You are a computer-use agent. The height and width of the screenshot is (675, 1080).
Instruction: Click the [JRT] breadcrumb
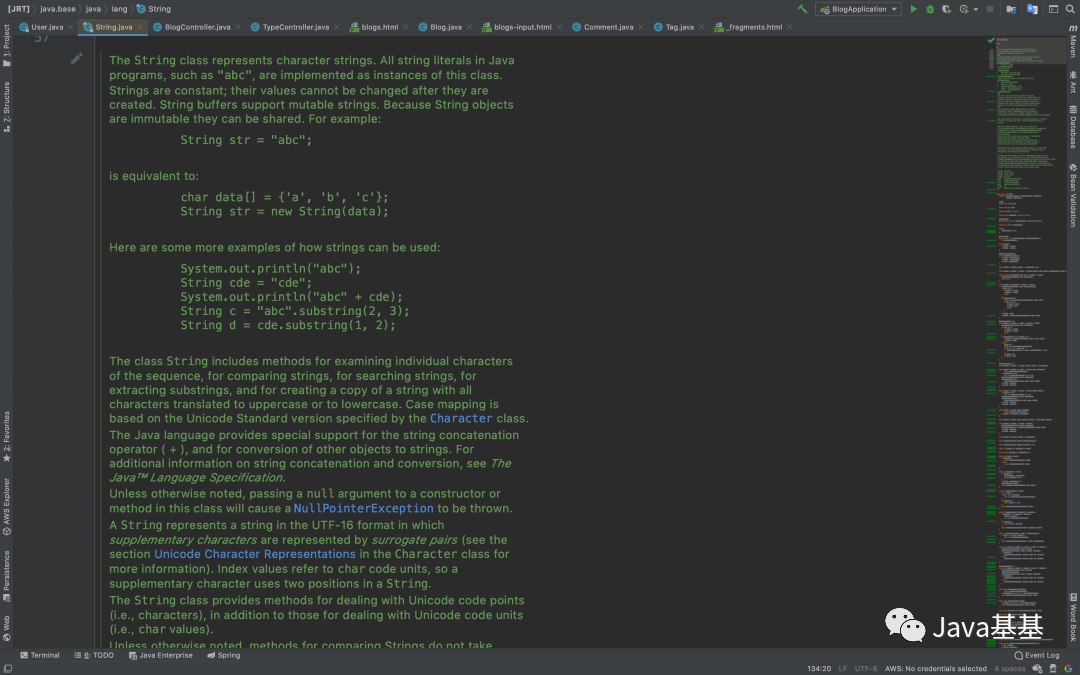coord(19,9)
